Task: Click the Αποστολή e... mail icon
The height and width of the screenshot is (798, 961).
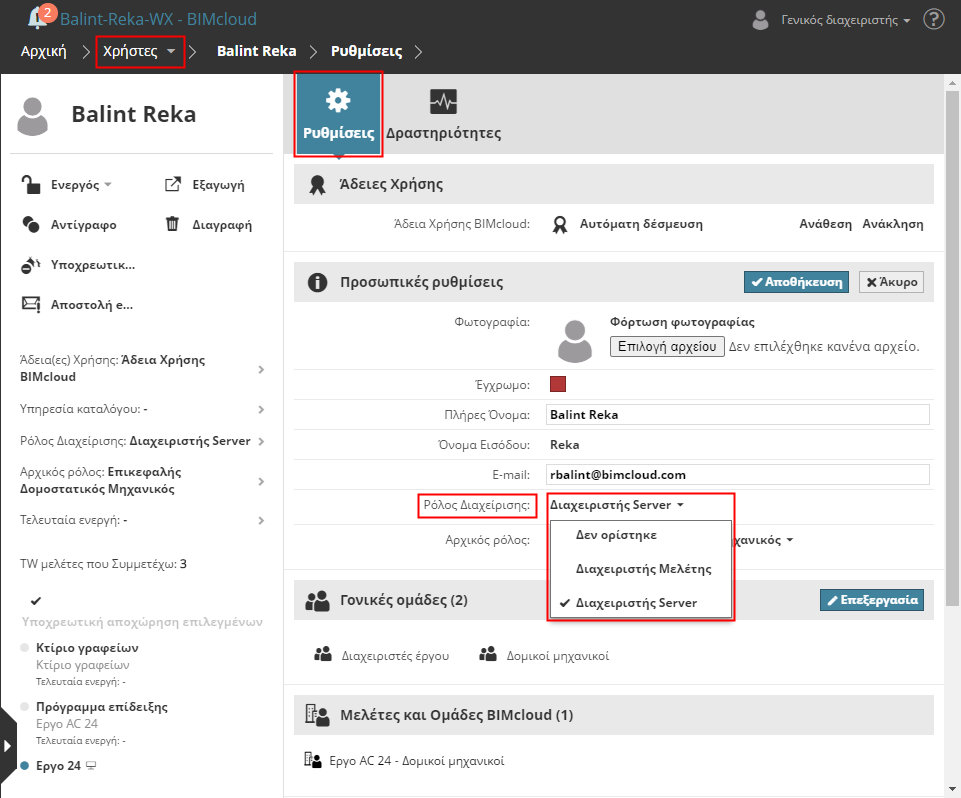Action: [x=31, y=304]
